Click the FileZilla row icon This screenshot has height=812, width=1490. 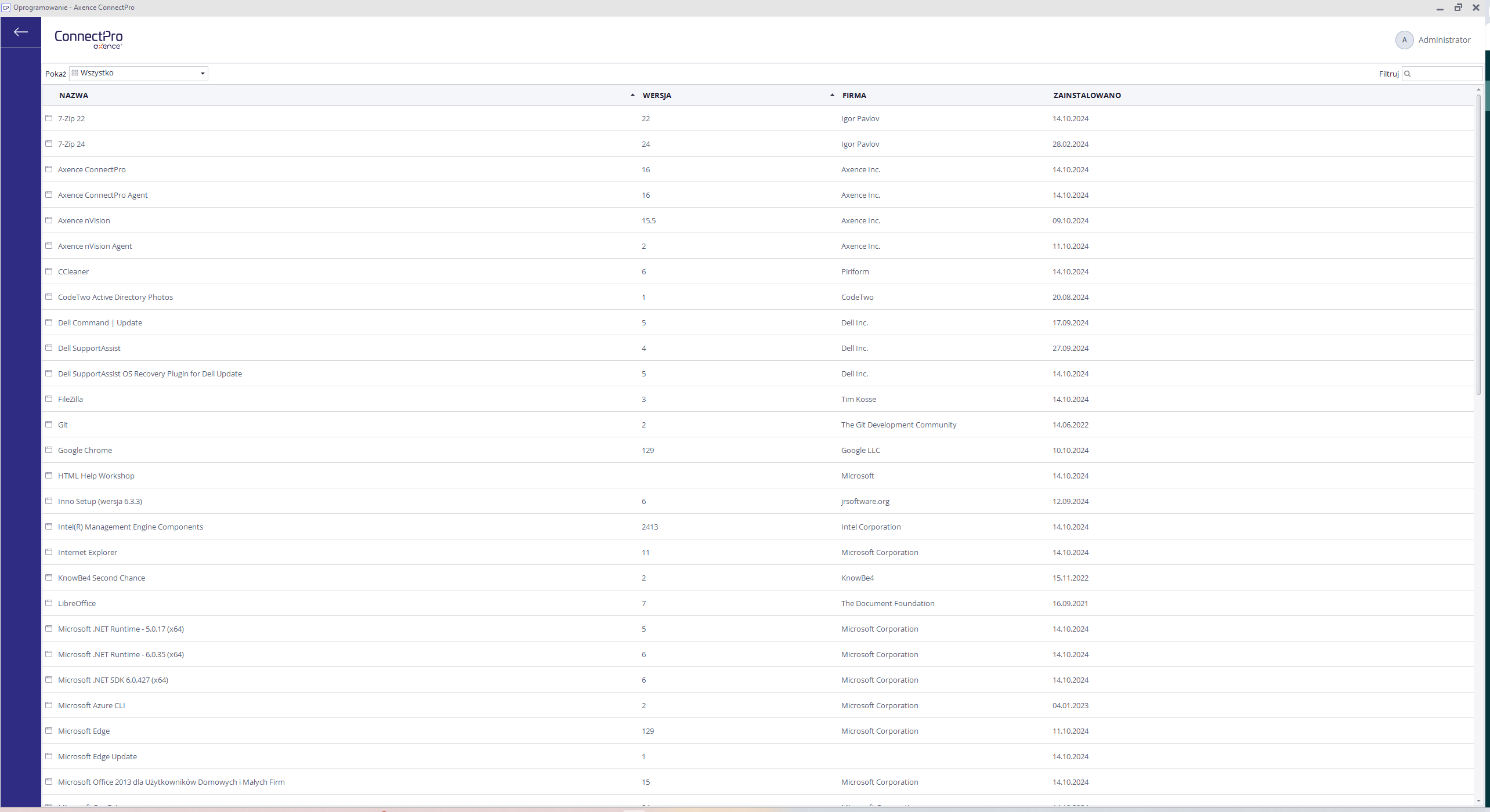click(49, 399)
